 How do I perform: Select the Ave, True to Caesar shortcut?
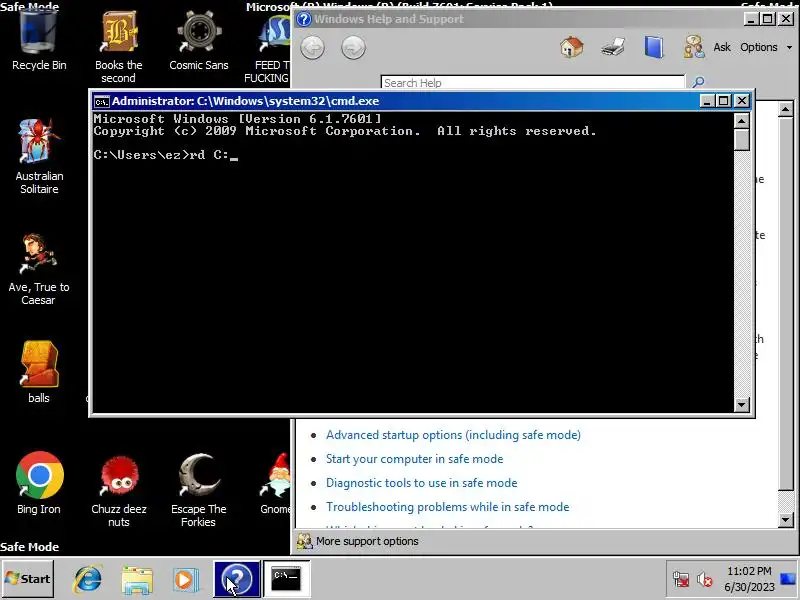point(39,269)
